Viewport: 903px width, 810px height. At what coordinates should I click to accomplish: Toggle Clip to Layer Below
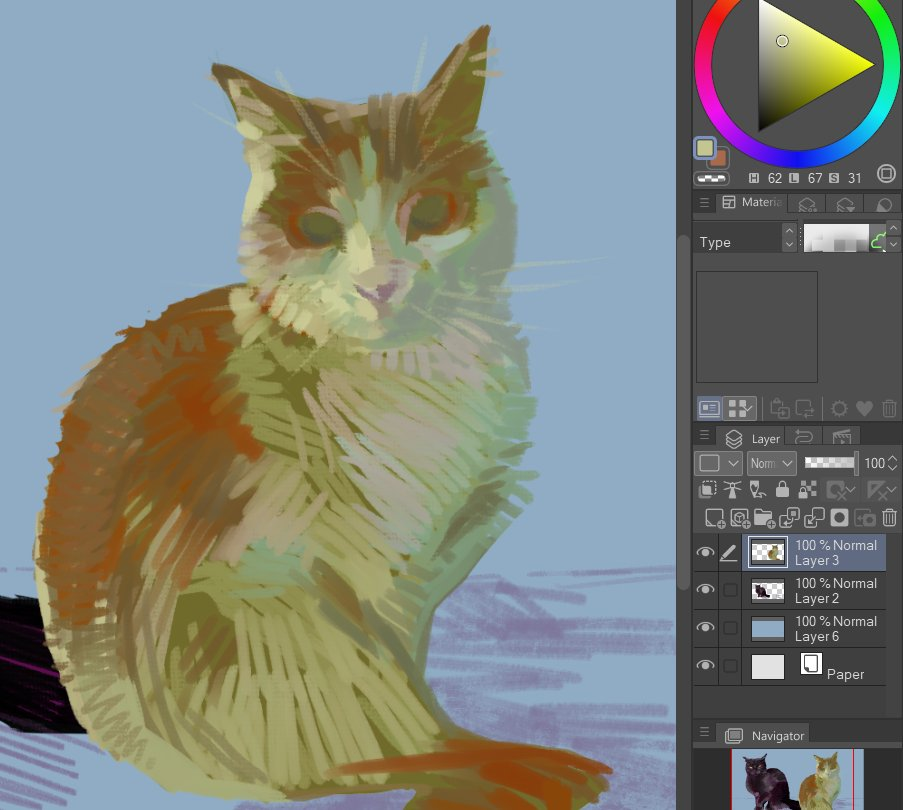(x=707, y=489)
